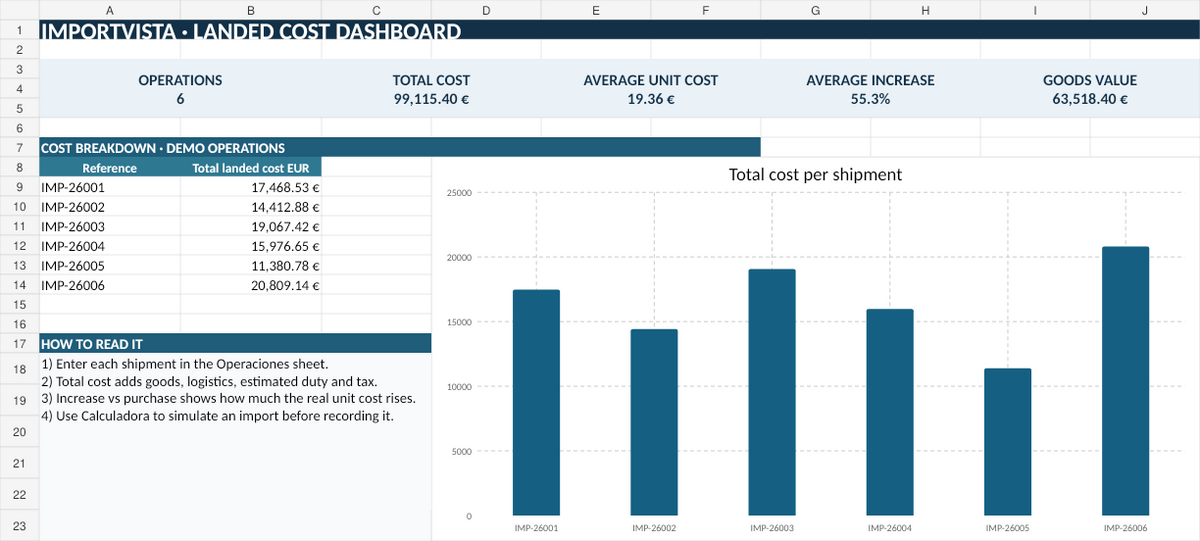The height and width of the screenshot is (541, 1200).
Task: Select the 15,976.65 € cost cell
Action: point(251,246)
